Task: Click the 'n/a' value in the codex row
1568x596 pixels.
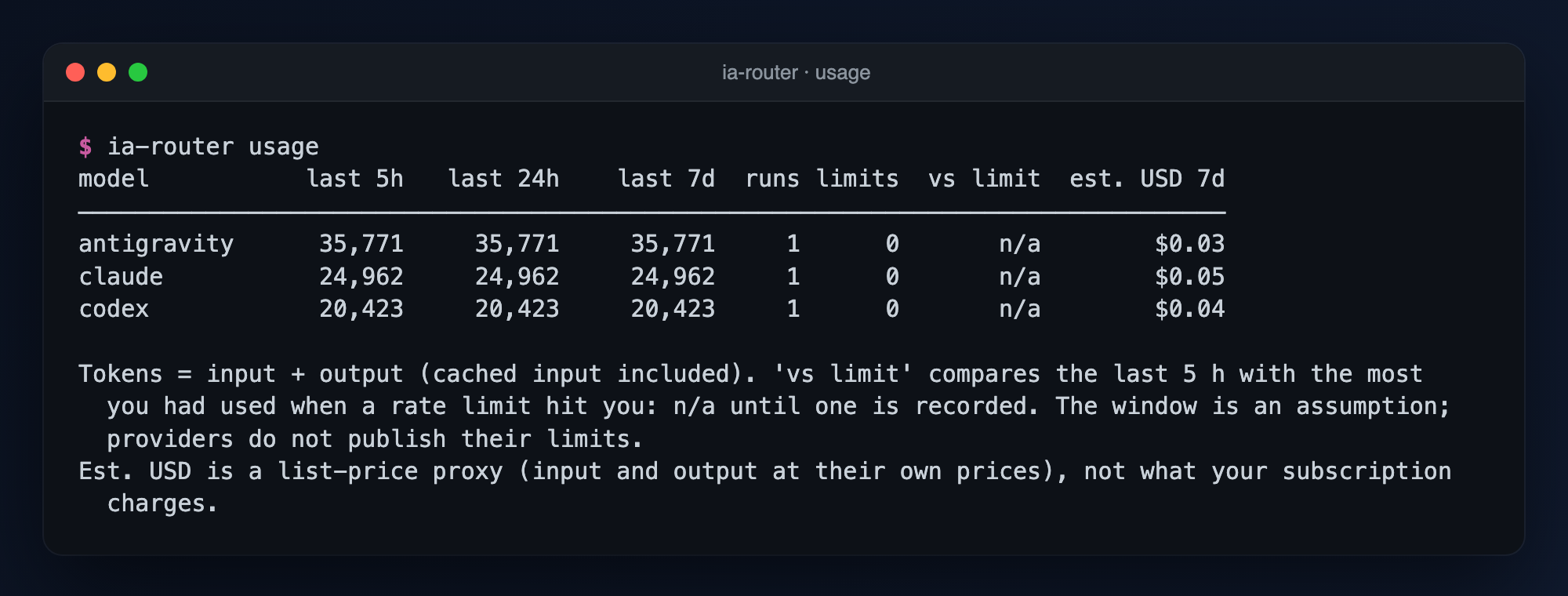Action: (x=1020, y=309)
